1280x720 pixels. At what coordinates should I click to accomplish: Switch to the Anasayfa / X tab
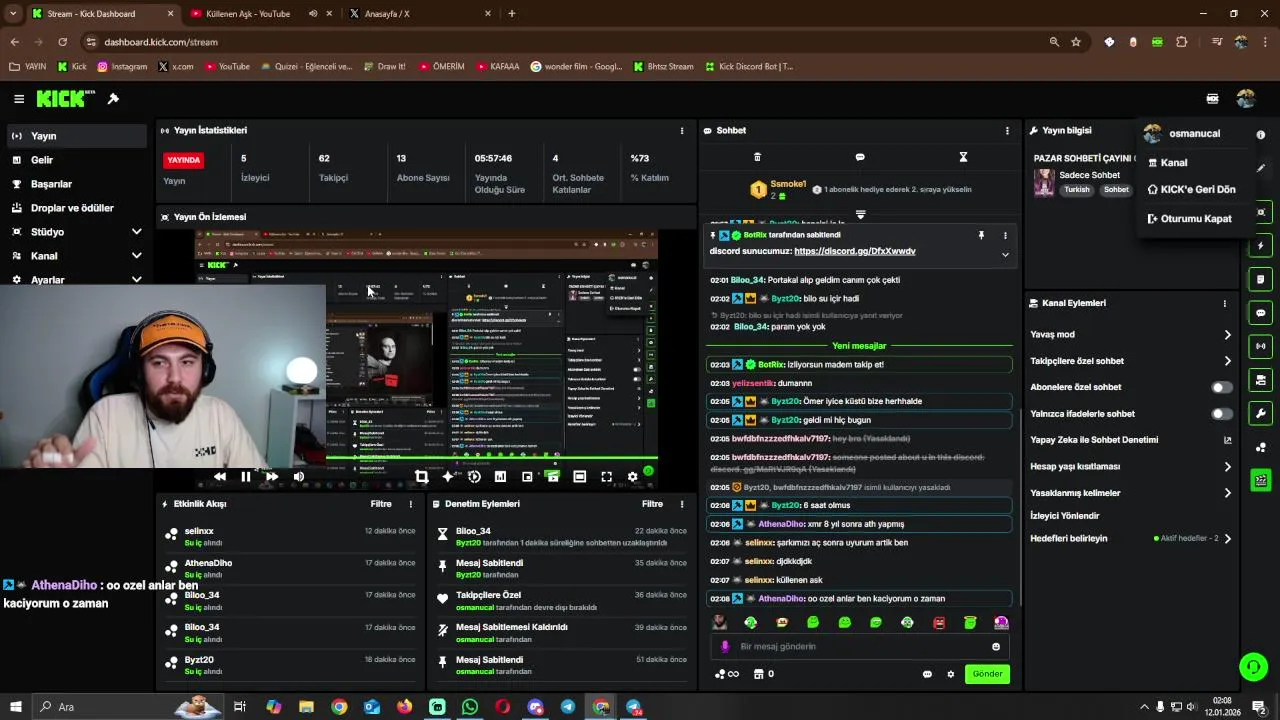pos(420,14)
